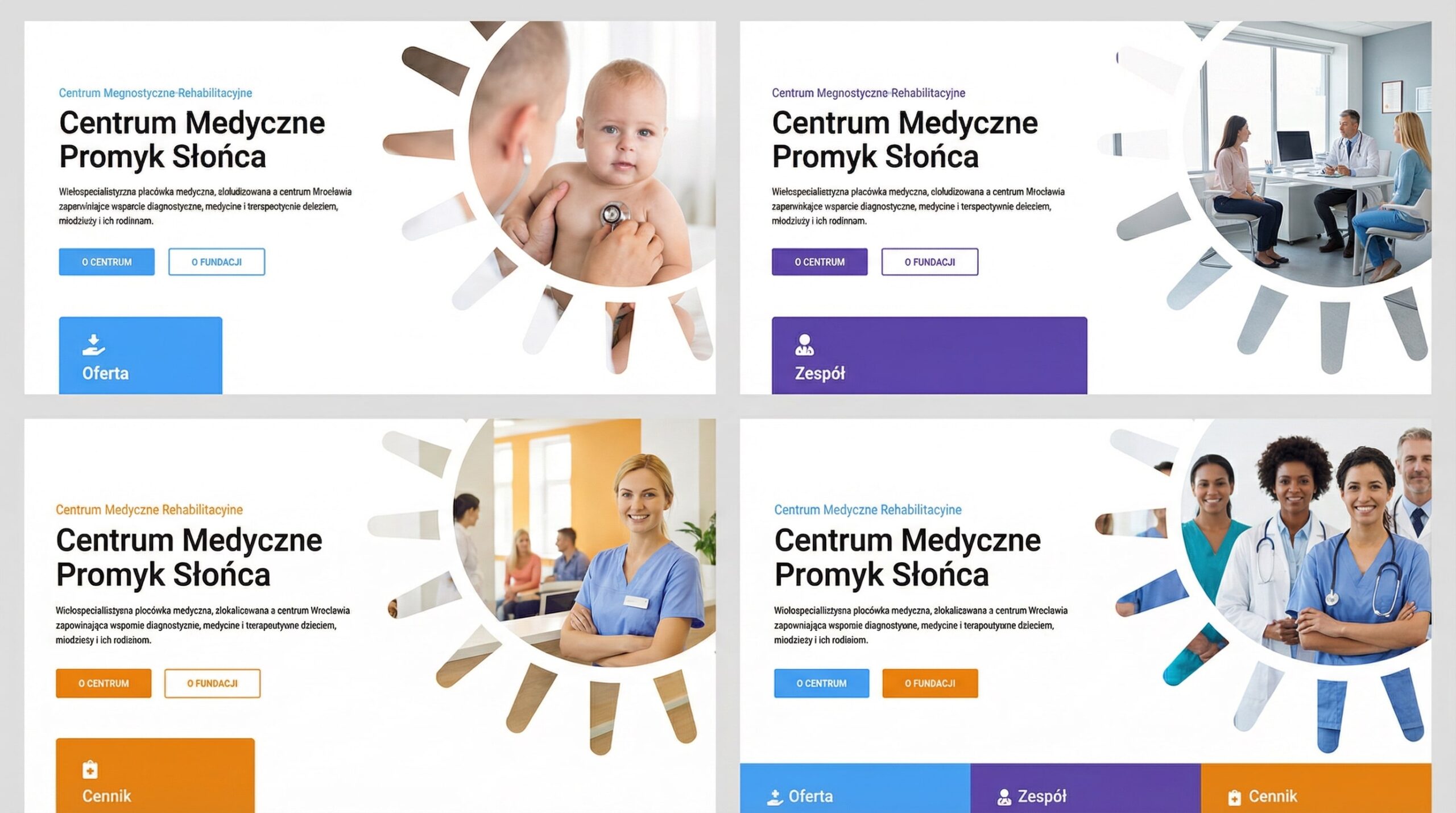Click the blue outlined O FUNDACJI button
The height and width of the screenshot is (813, 1456).
[x=216, y=262]
